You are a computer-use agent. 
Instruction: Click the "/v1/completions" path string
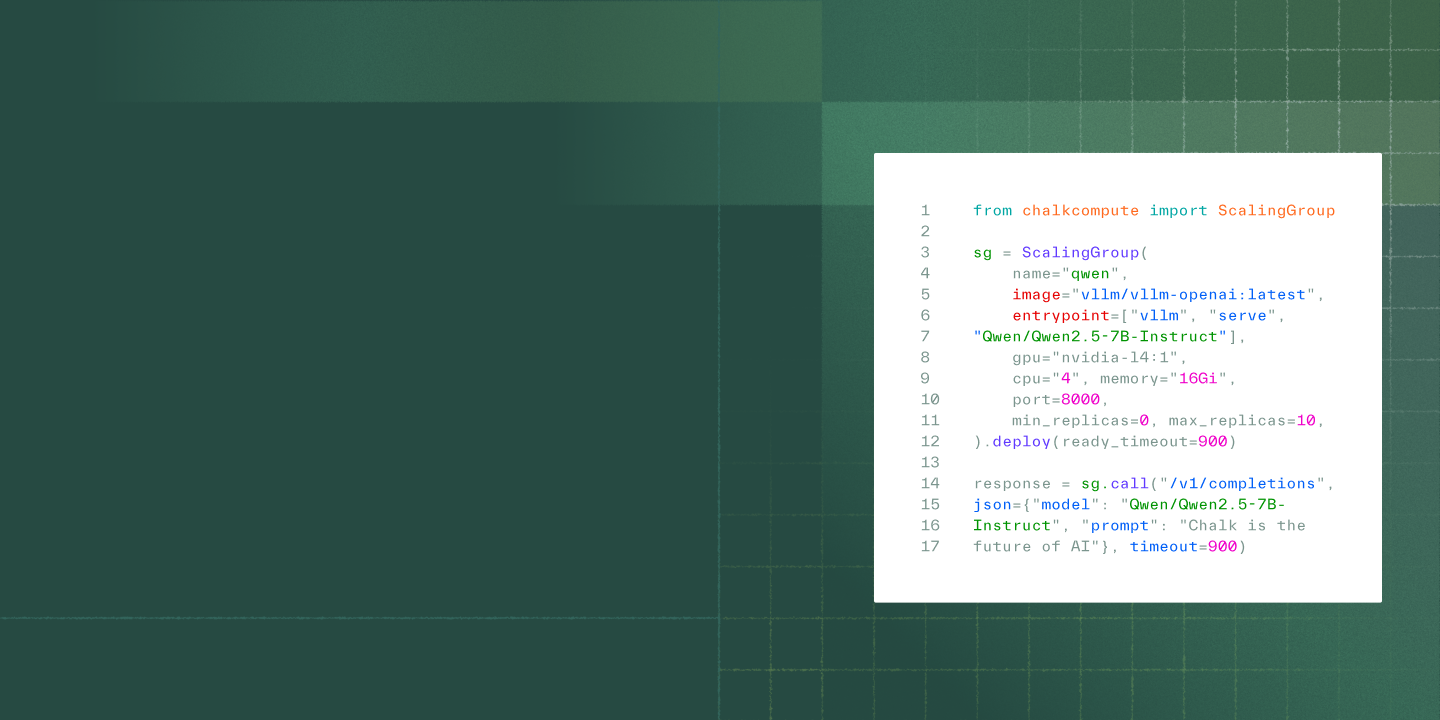coord(1242,484)
